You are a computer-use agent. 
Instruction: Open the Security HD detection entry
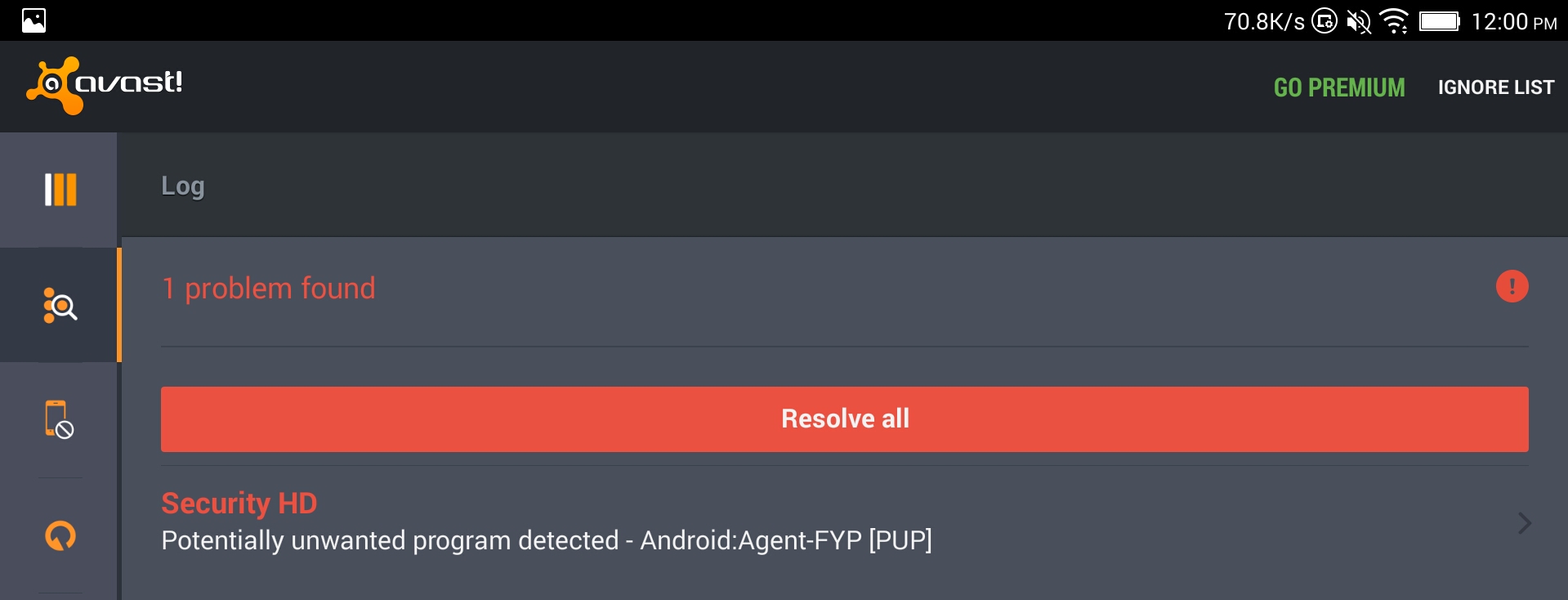(845, 522)
